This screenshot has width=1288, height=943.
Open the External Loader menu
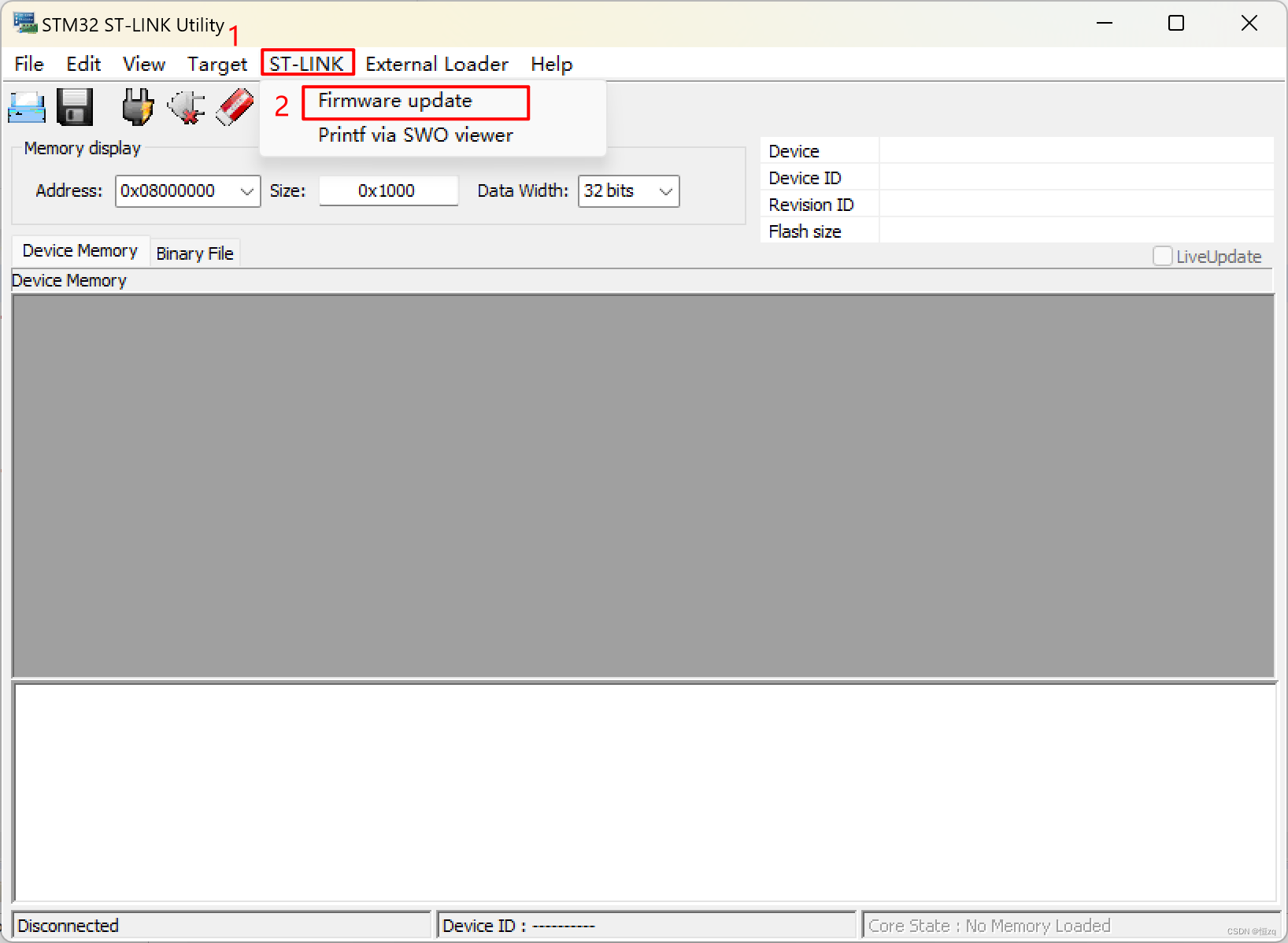pyautogui.click(x=436, y=64)
